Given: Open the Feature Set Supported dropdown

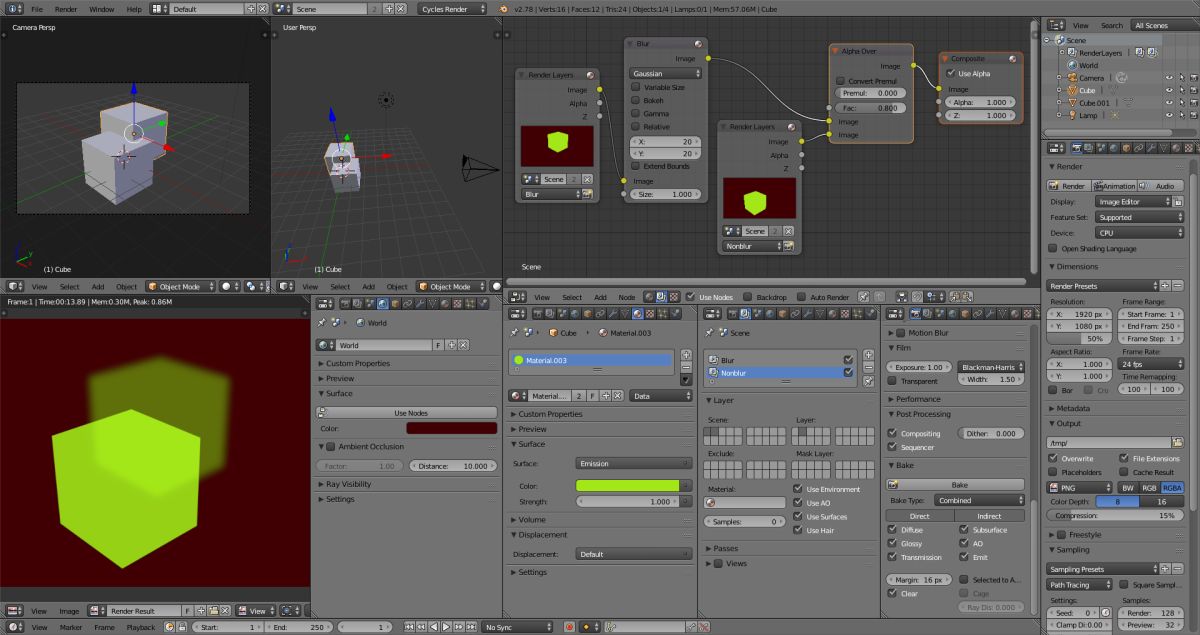Looking at the screenshot, I should [1139, 217].
